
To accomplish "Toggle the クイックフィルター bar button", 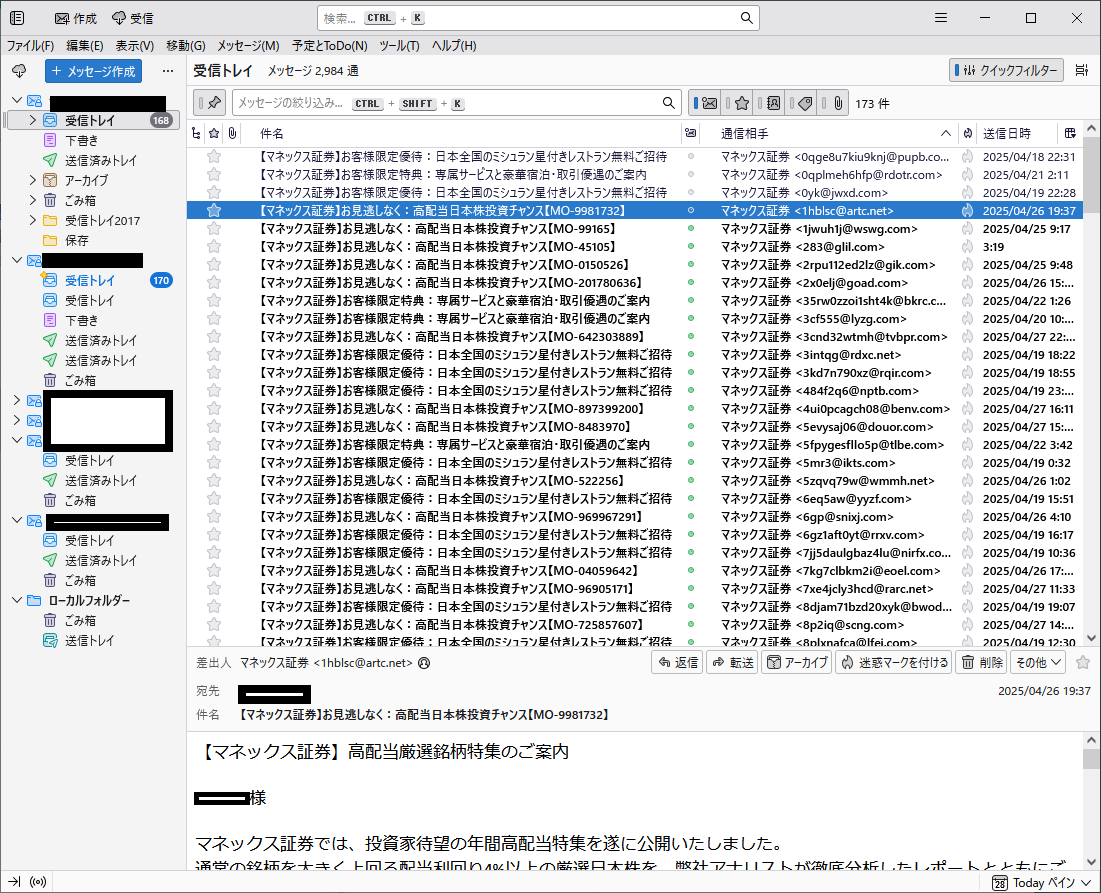I will 1006,70.
